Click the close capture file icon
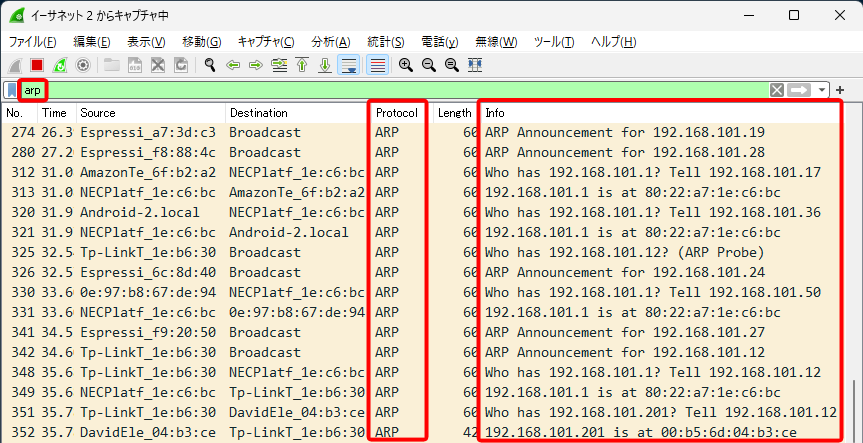This screenshot has width=863, height=443. [x=158, y=65]
